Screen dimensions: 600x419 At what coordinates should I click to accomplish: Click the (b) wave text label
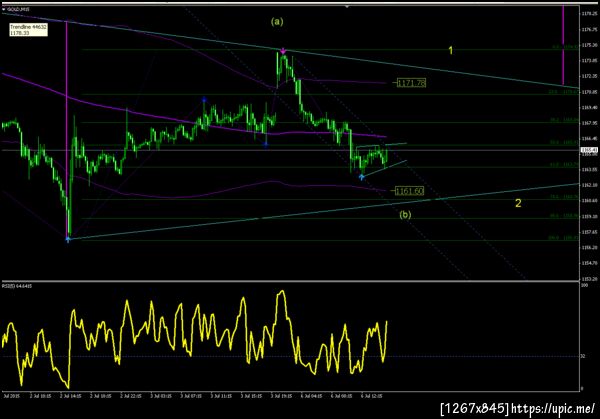point(405,214)
